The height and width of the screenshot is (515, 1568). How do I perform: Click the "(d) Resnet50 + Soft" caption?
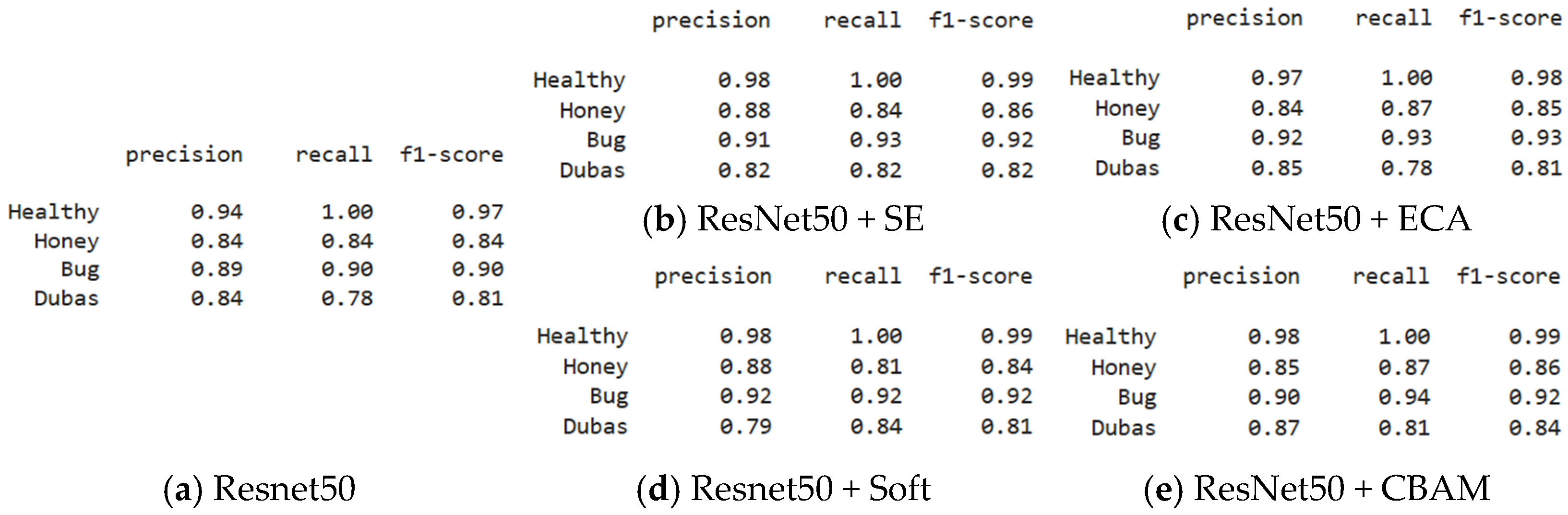pyautogui.click(x=783, y=488)
